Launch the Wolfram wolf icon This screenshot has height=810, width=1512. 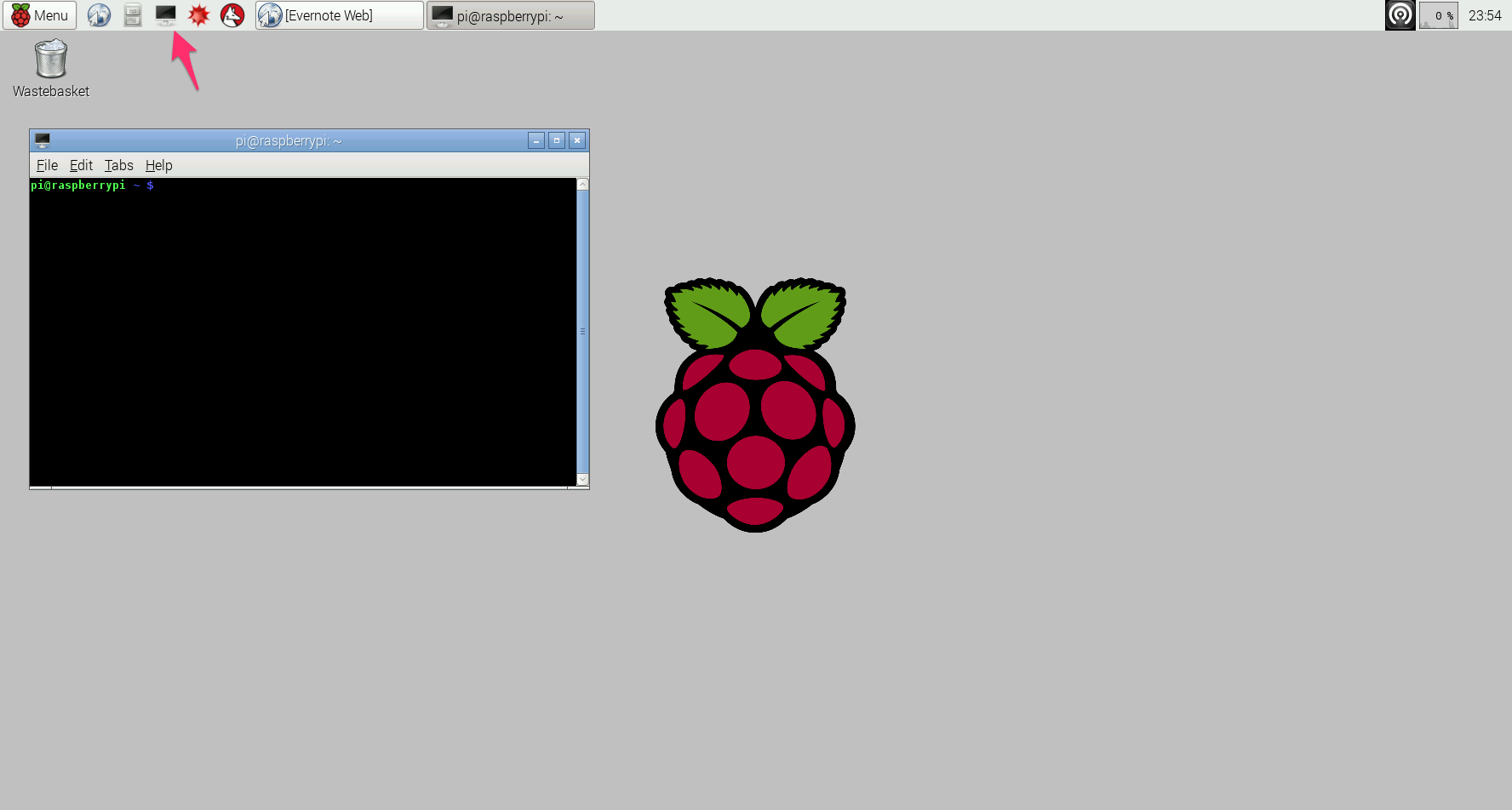point(232,15)
